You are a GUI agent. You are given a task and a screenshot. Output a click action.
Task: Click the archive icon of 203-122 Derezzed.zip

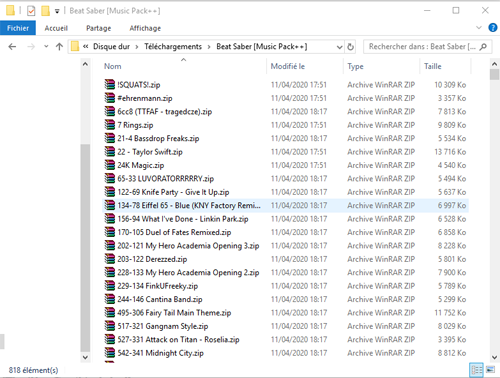tap(110, 259)
